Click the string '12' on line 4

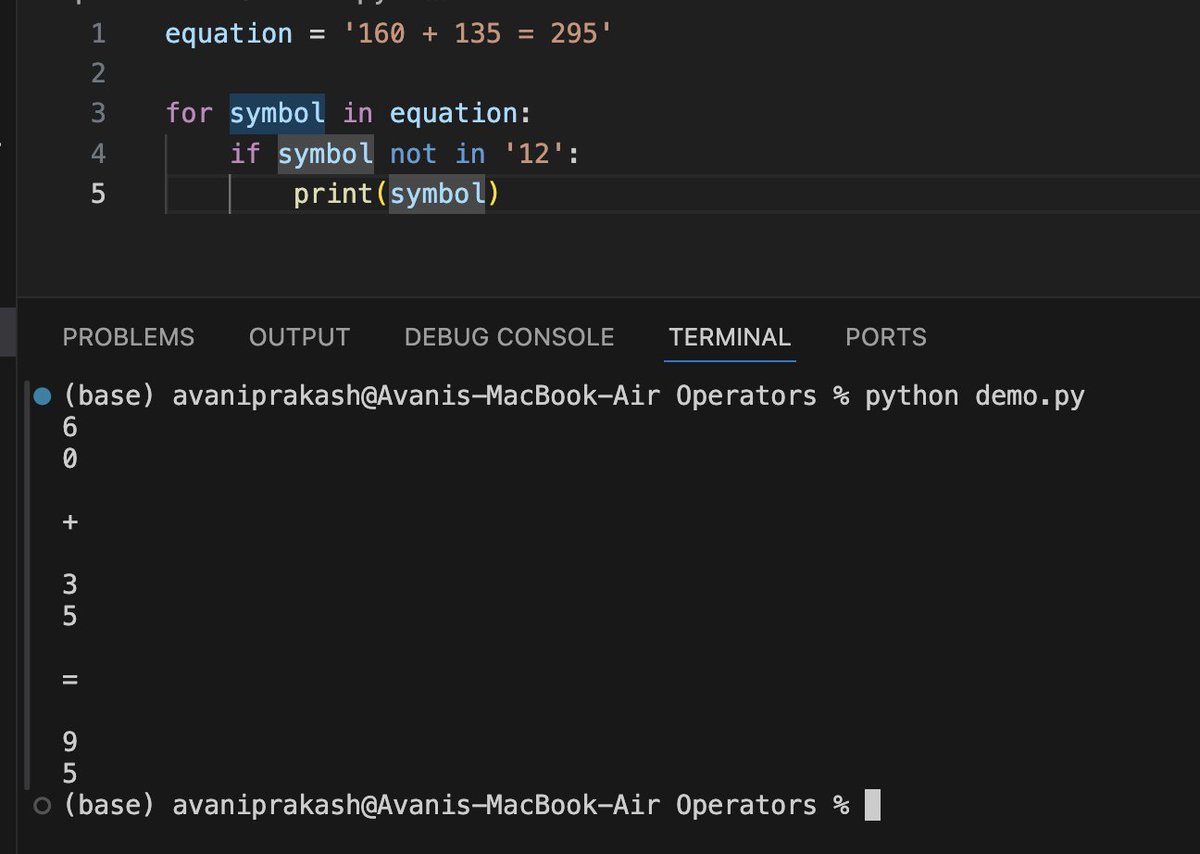pyautogui.click(x=533, y=153)
